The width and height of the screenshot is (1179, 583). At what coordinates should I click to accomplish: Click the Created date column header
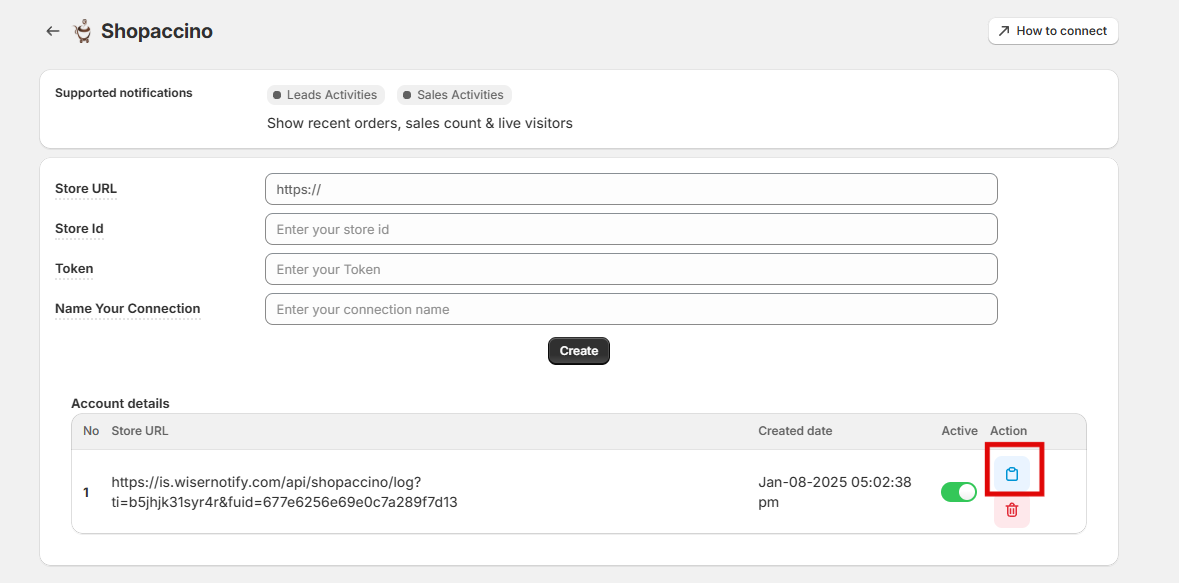pos(795,431)
